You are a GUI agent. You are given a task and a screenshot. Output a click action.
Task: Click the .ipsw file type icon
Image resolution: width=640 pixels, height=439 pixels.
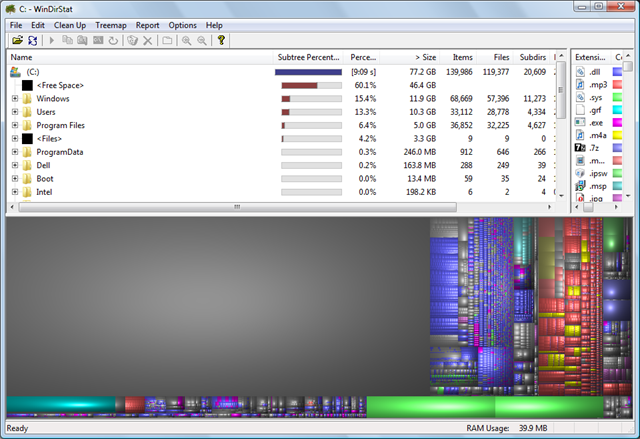[x=580, y=173]
